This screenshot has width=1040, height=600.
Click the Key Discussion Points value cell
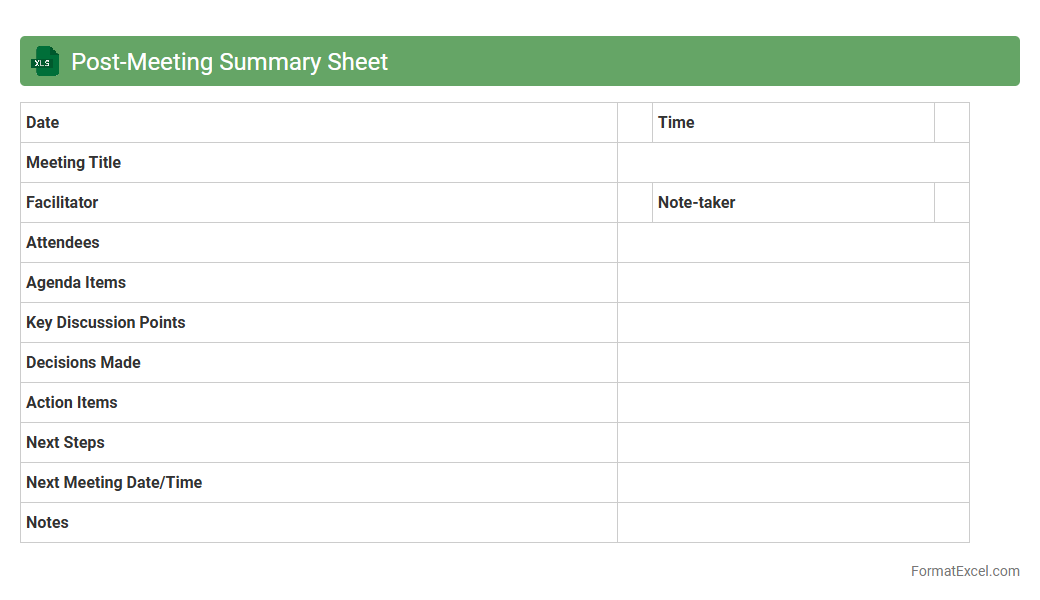pos(793,323)
